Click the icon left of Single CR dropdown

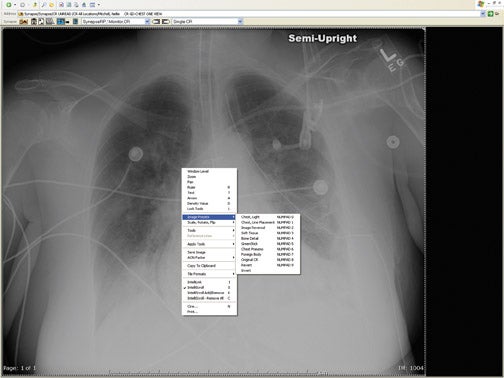click(x=166, y=22)
